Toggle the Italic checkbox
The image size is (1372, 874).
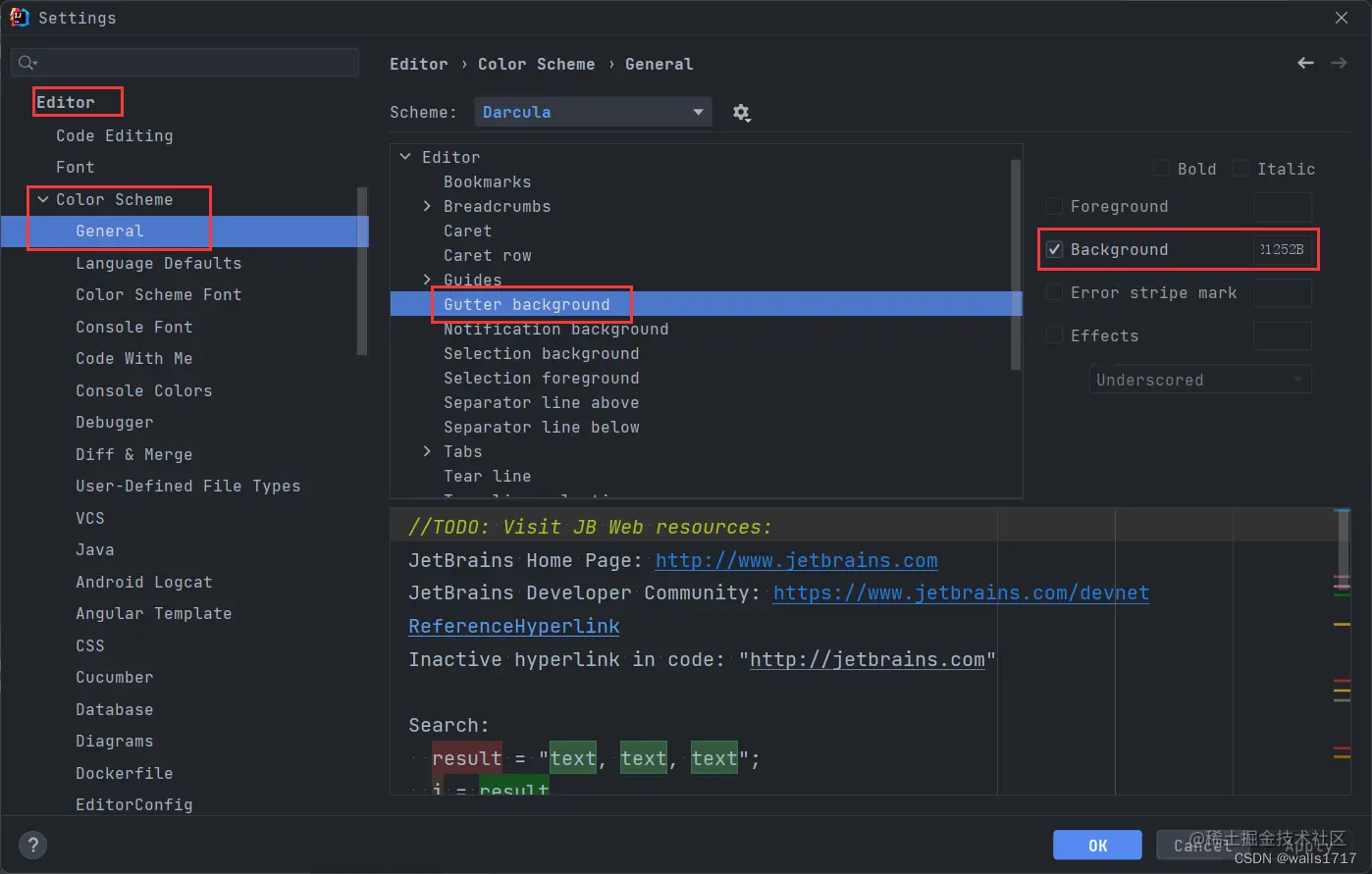[x=1241, y=169]
